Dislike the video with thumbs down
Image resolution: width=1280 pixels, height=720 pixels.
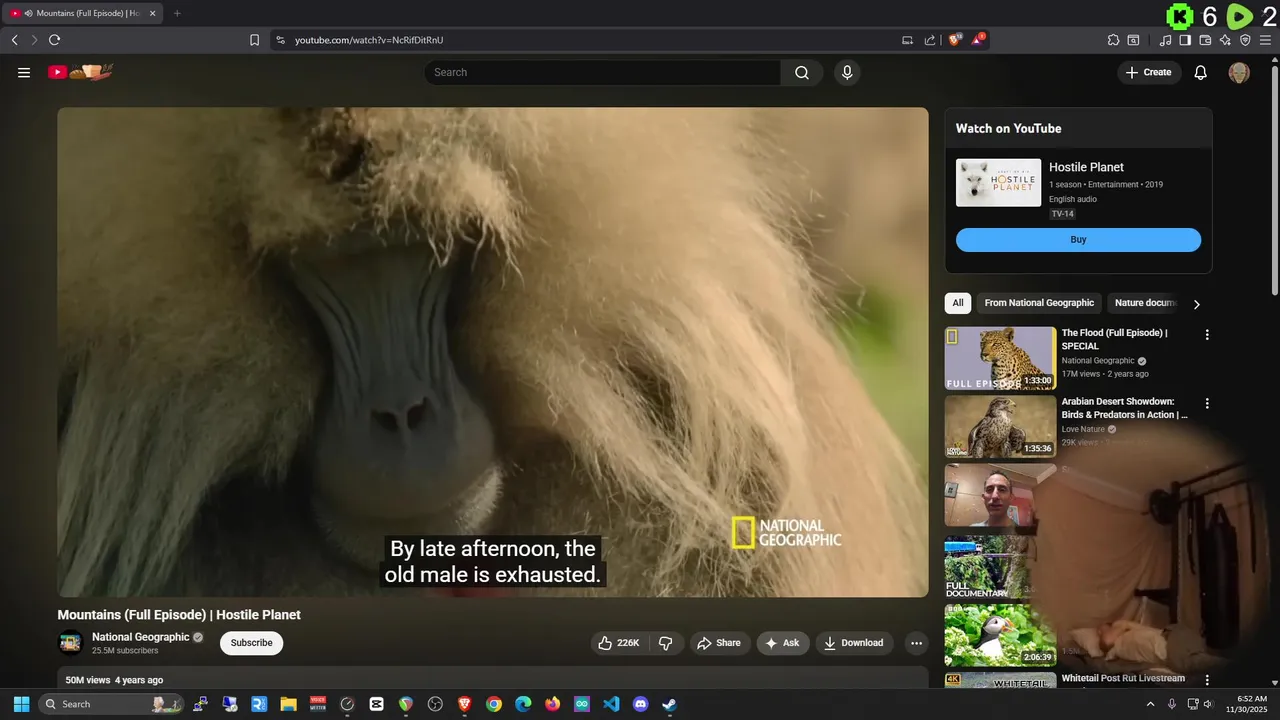665,643
